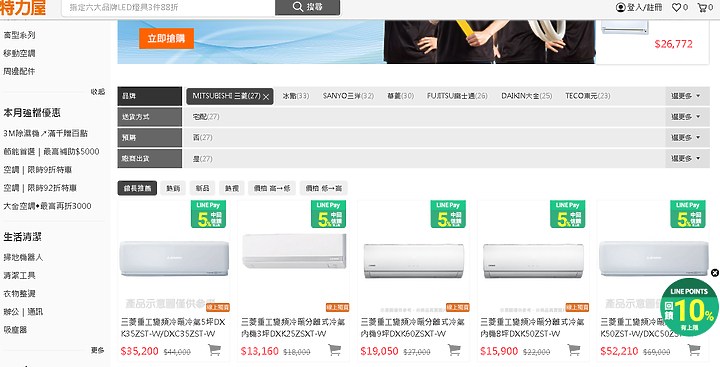The height and width of the screenshot is (367, 720).
Task: Sort by 館長推薦 tab
Action: (137, 188)
